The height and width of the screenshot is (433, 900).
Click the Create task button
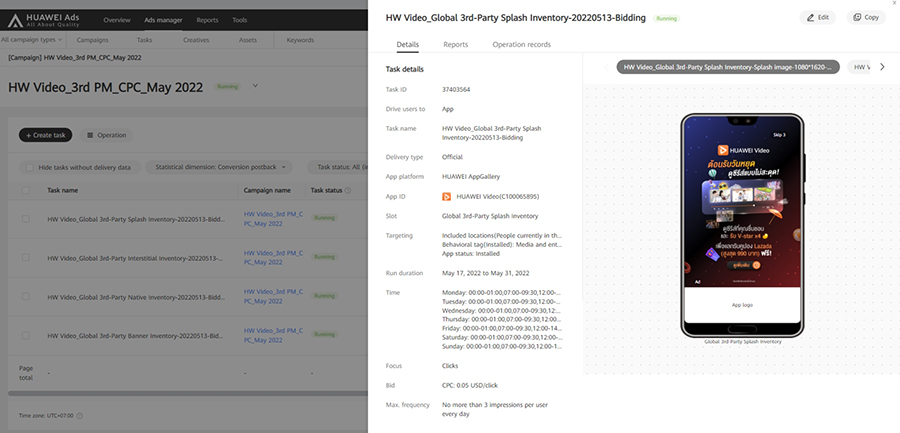point(45,135)
